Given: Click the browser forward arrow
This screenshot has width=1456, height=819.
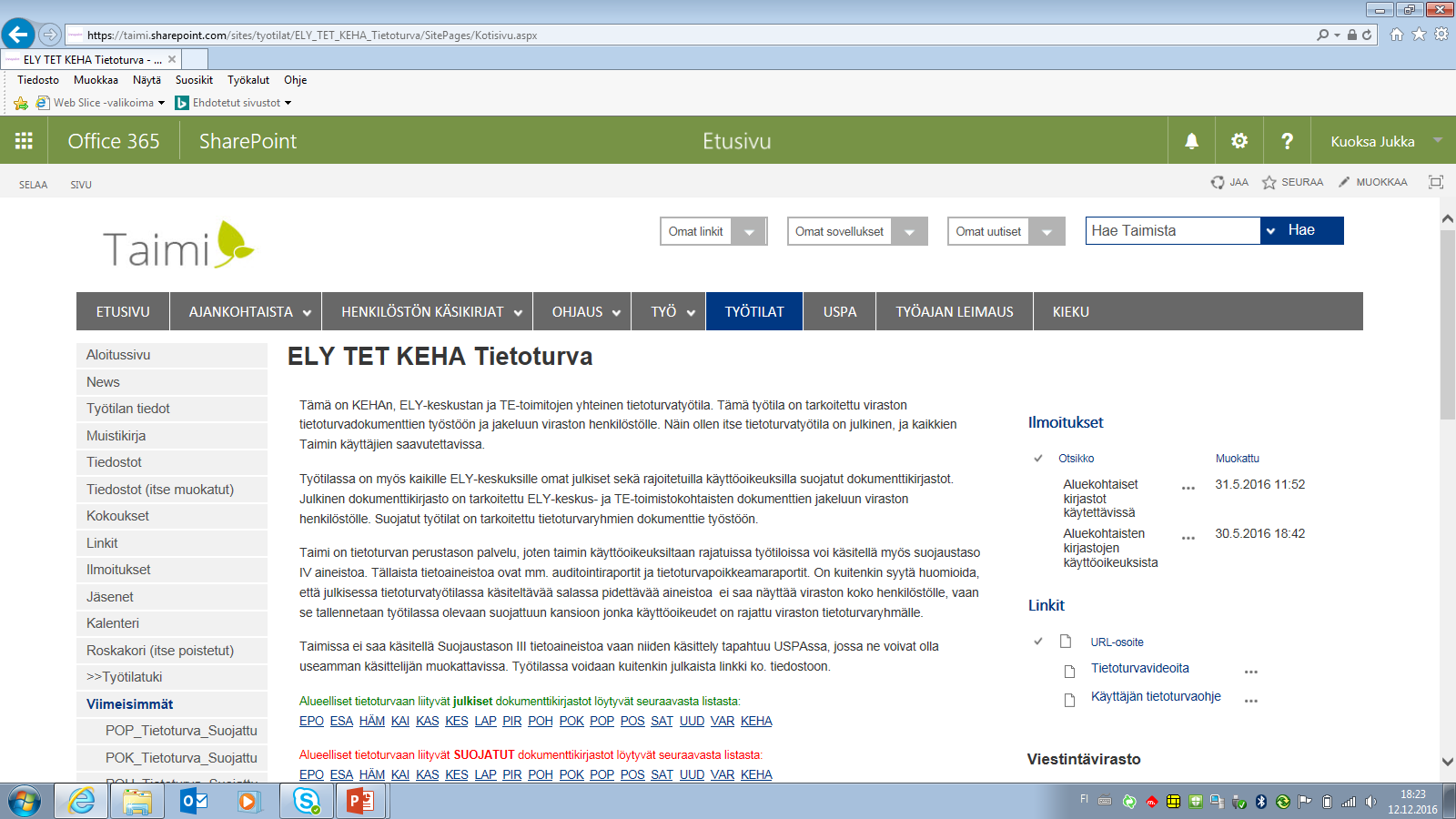Looking at the screenshot, I should click(x=50, y=35).
